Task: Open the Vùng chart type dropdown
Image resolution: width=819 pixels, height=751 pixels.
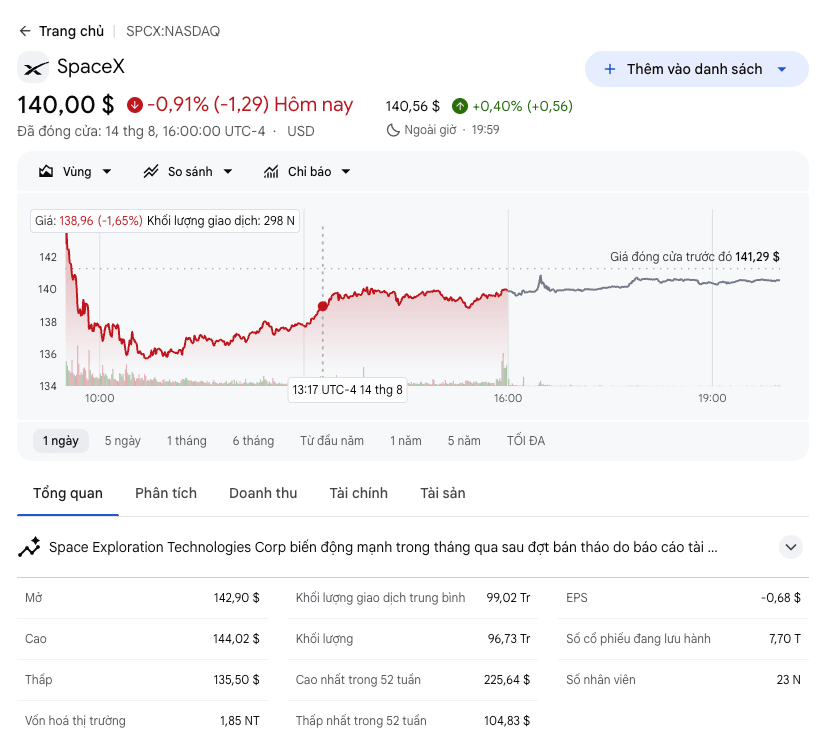Action: click(x=75, y=171)
